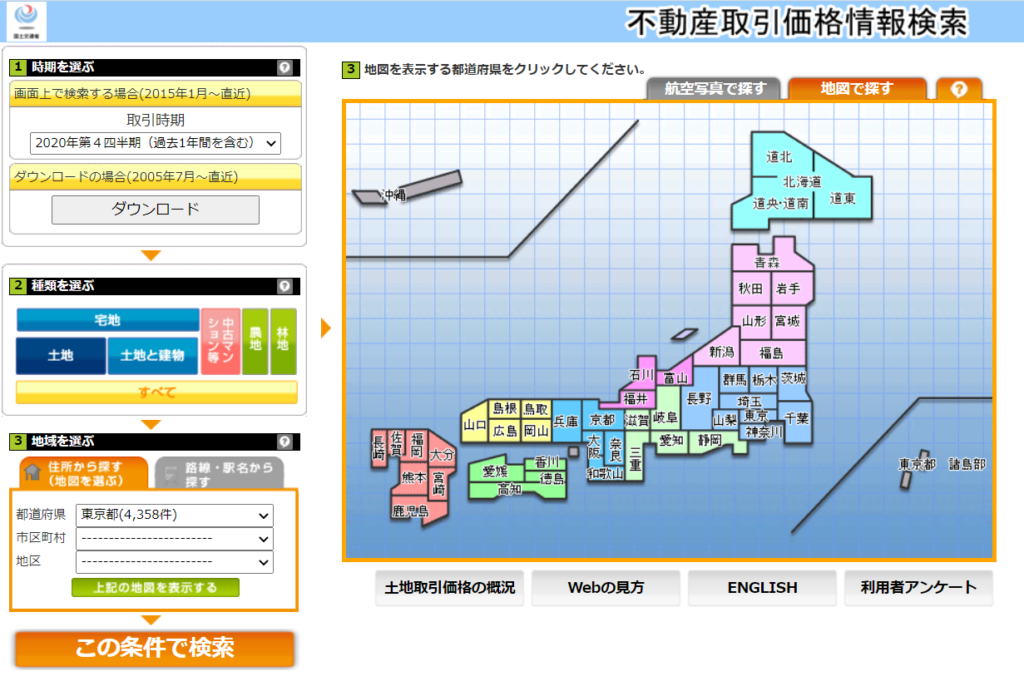This screenshot has width=1024, height=686.
Task: Select the 農地 property type
Action: pos(255,341)
